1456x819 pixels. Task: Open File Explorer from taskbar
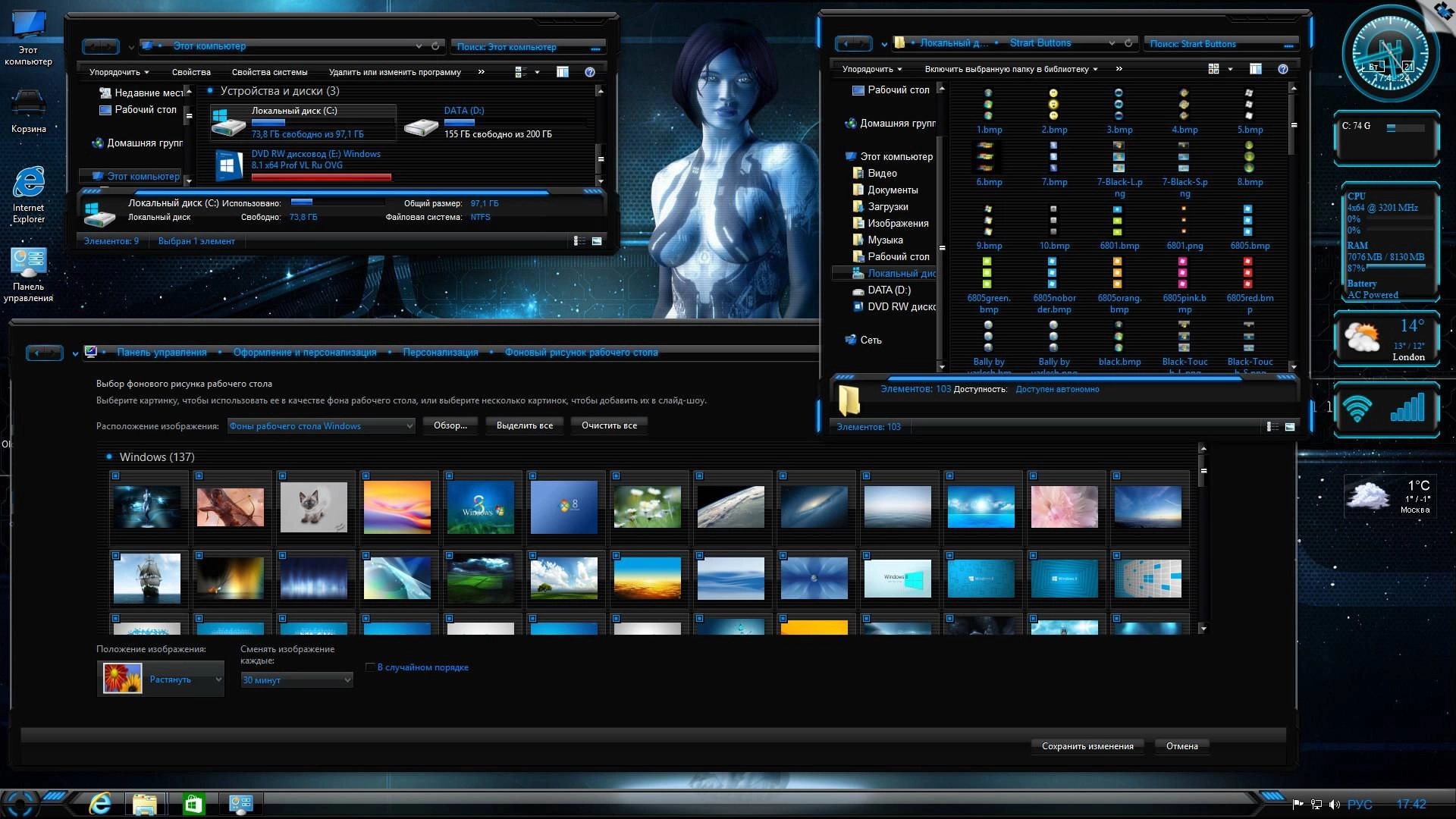pos(145,803)
